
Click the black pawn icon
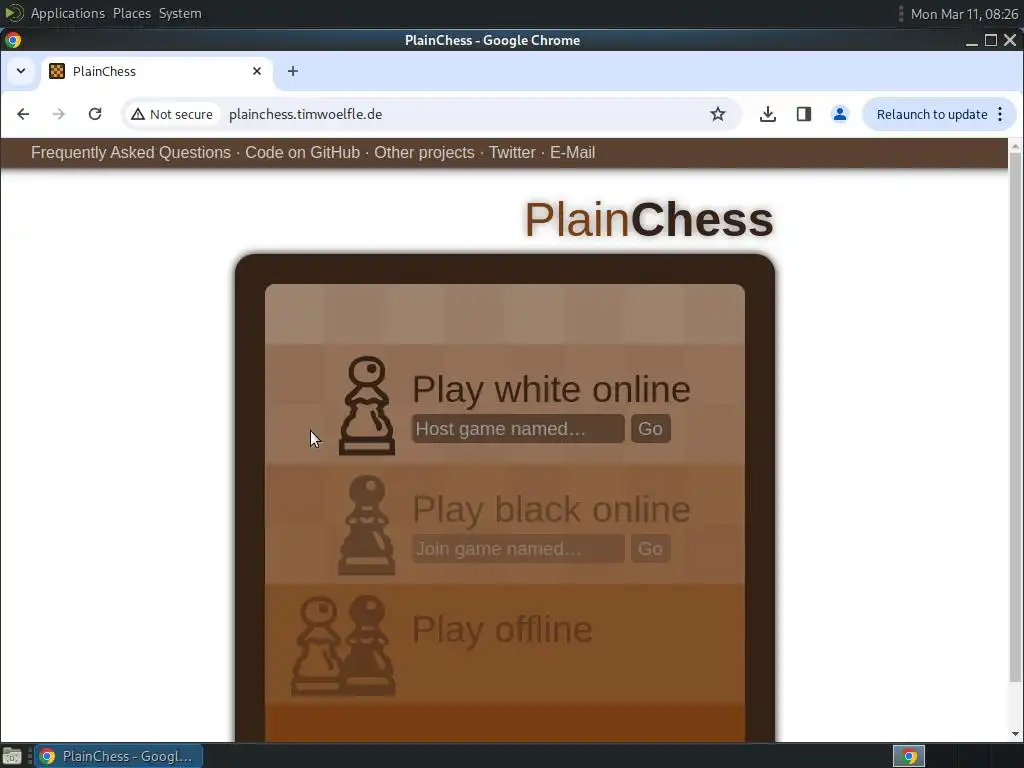tap(367, 525)
